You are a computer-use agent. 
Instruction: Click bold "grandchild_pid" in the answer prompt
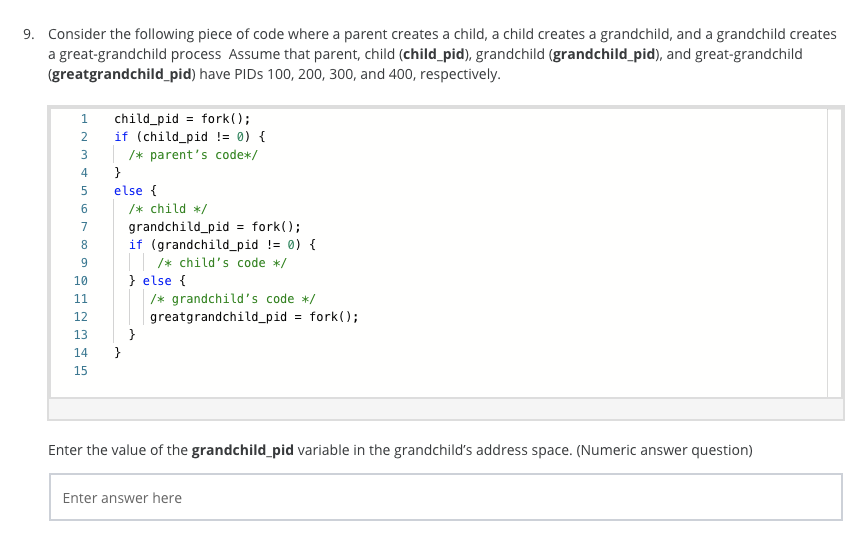(x=242, y=450)
